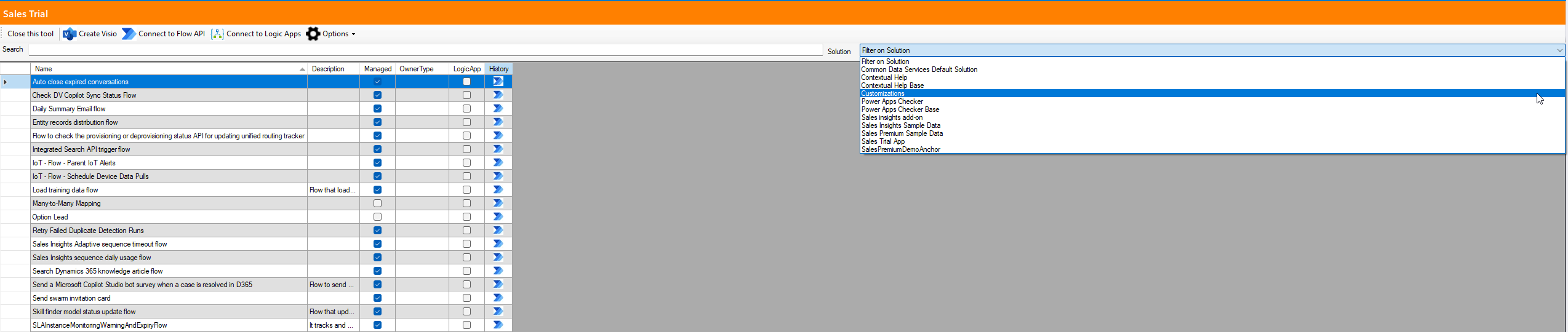1568x332 pixels.
Task: Click Sales Trial title bar text
Action: pyautogui.click(x=25, y=14)
